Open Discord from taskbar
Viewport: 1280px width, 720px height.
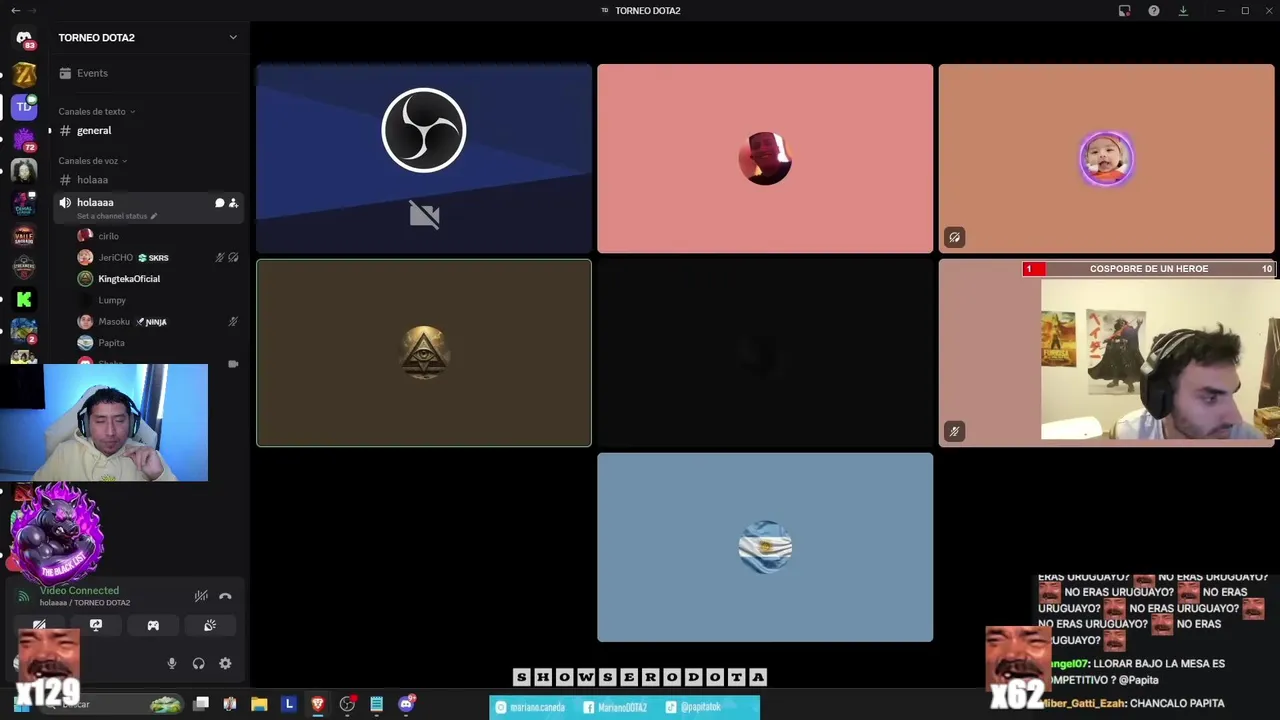pyautogui.click(x=406, y=704)
